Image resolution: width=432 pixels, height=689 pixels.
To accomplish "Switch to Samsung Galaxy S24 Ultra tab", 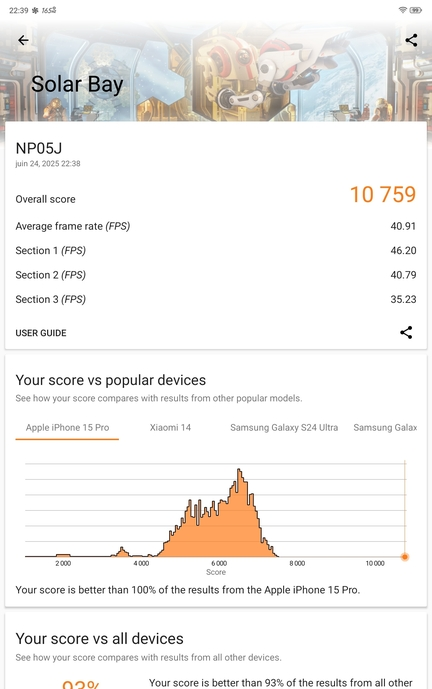I will pyautogui.click(x=284, y=428).
